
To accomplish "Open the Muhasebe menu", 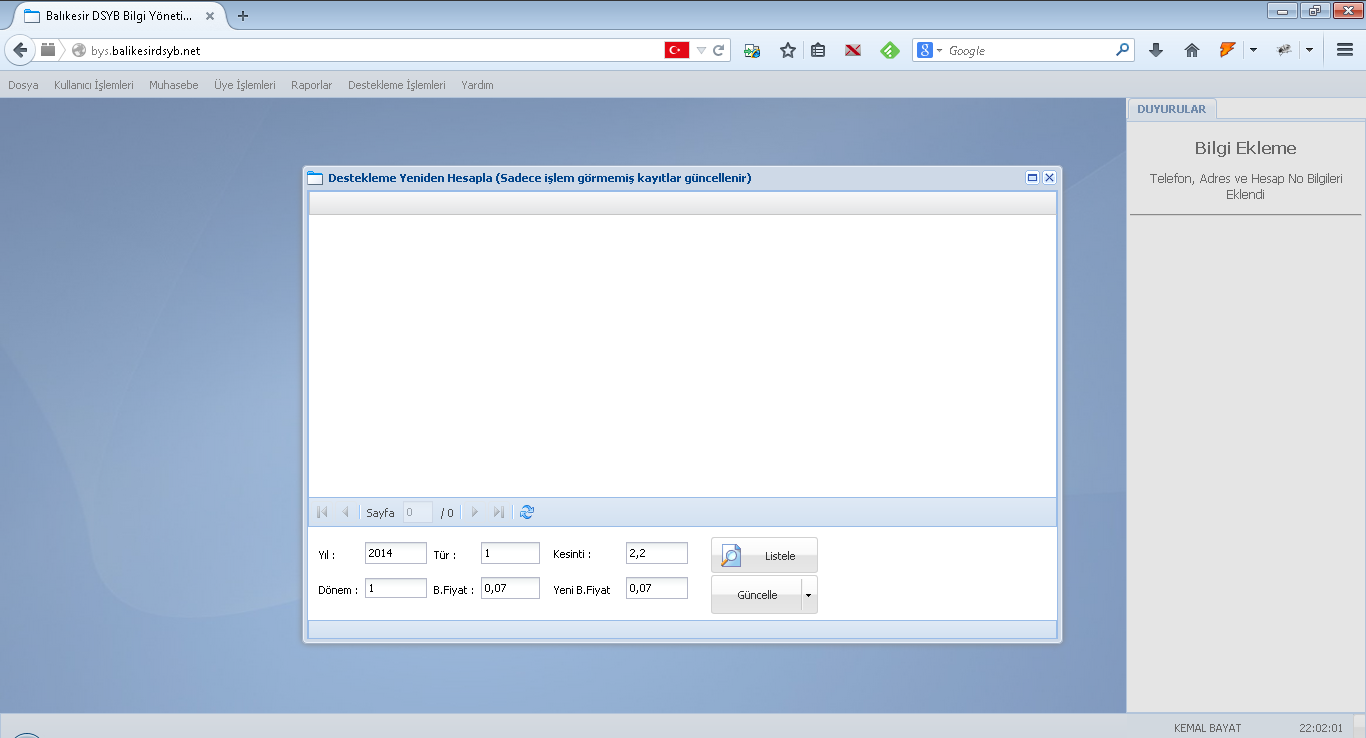I will pyautogui.click(x=174, y=85).
